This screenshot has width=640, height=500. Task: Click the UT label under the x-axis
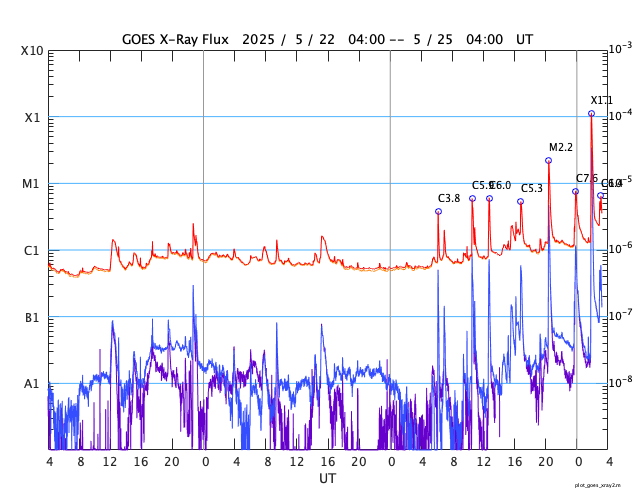tap(327, 478)
